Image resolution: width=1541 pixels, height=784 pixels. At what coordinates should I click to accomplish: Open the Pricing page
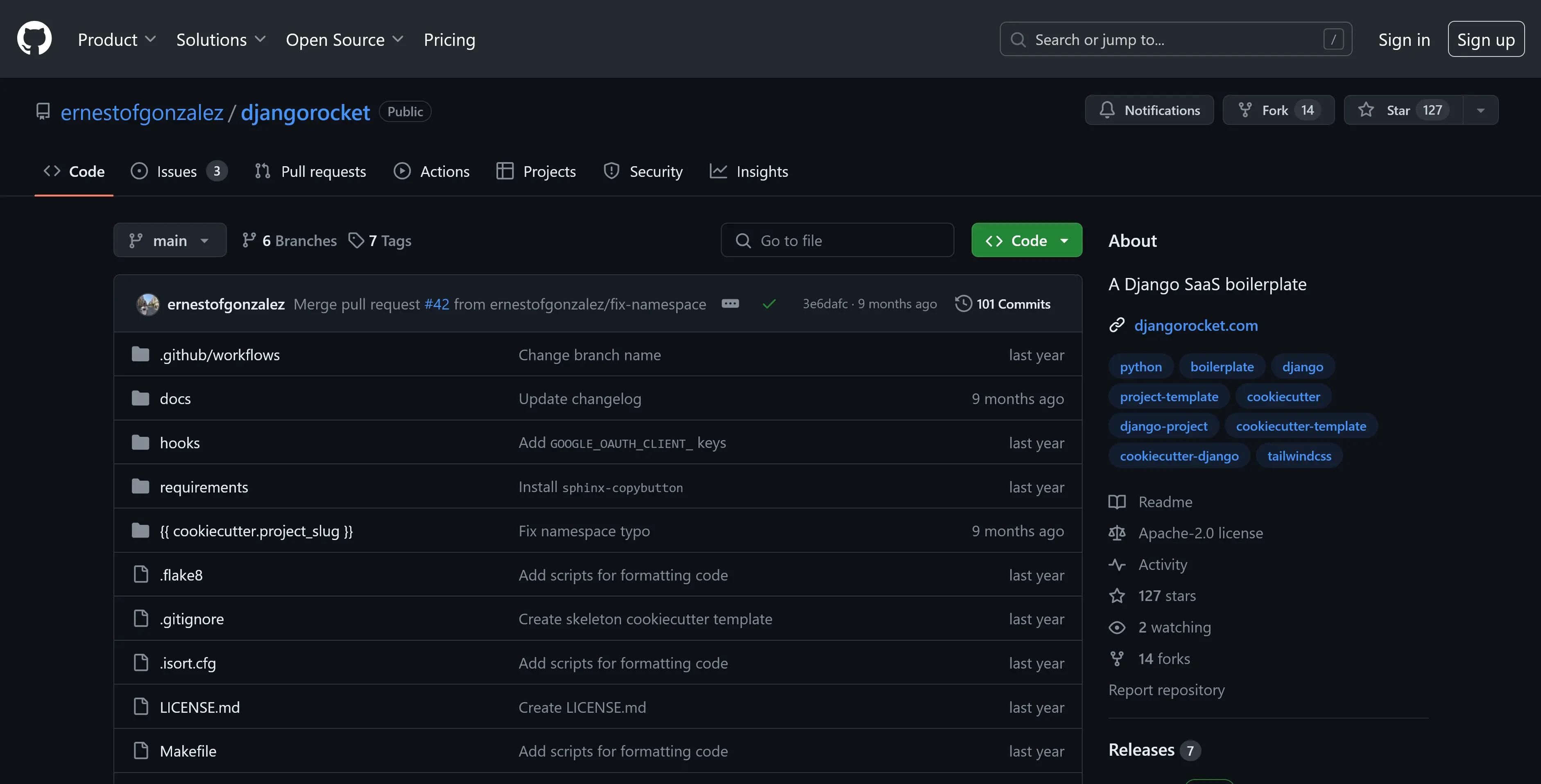449,39
